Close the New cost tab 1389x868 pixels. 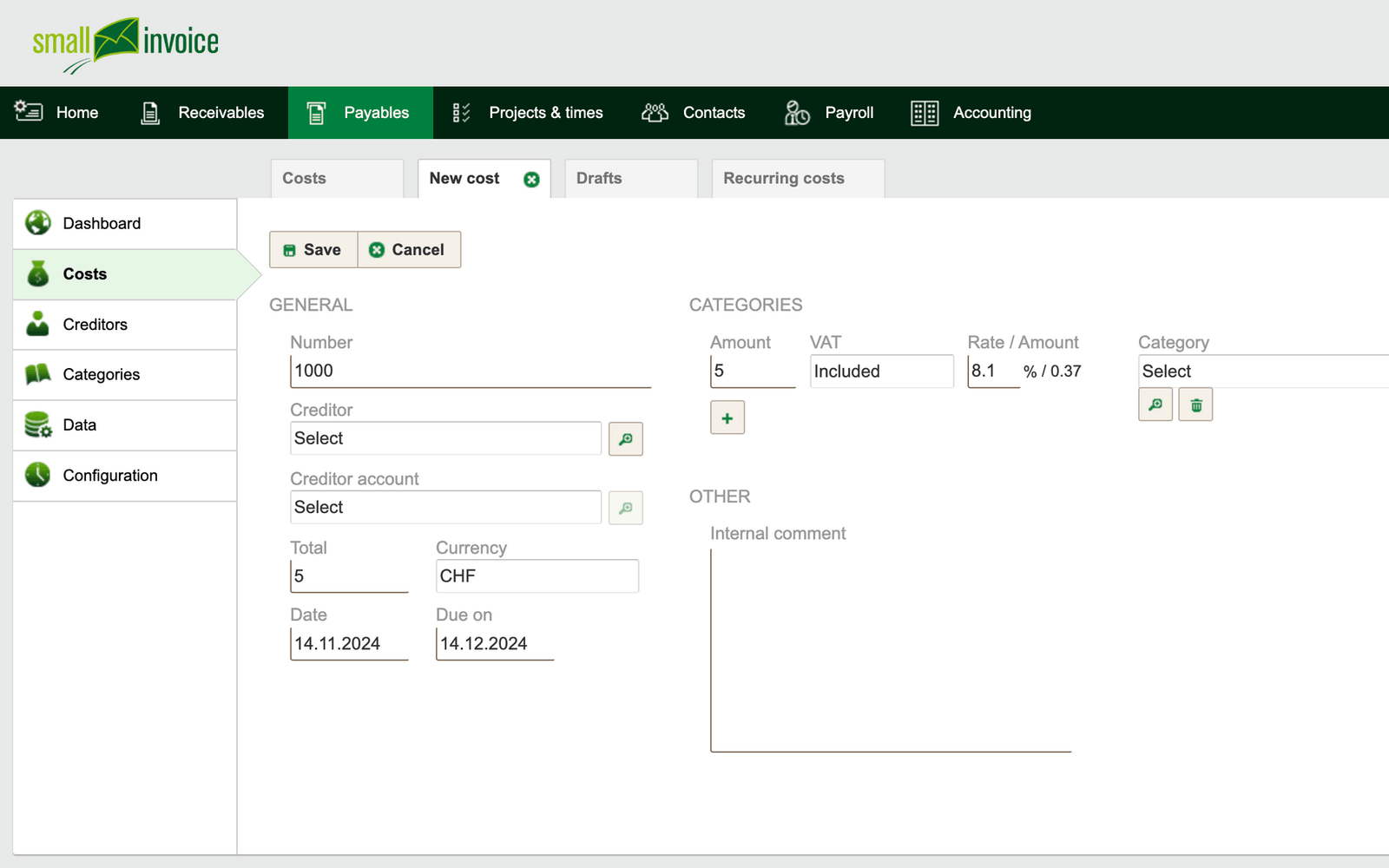click(x=531, y=180)
